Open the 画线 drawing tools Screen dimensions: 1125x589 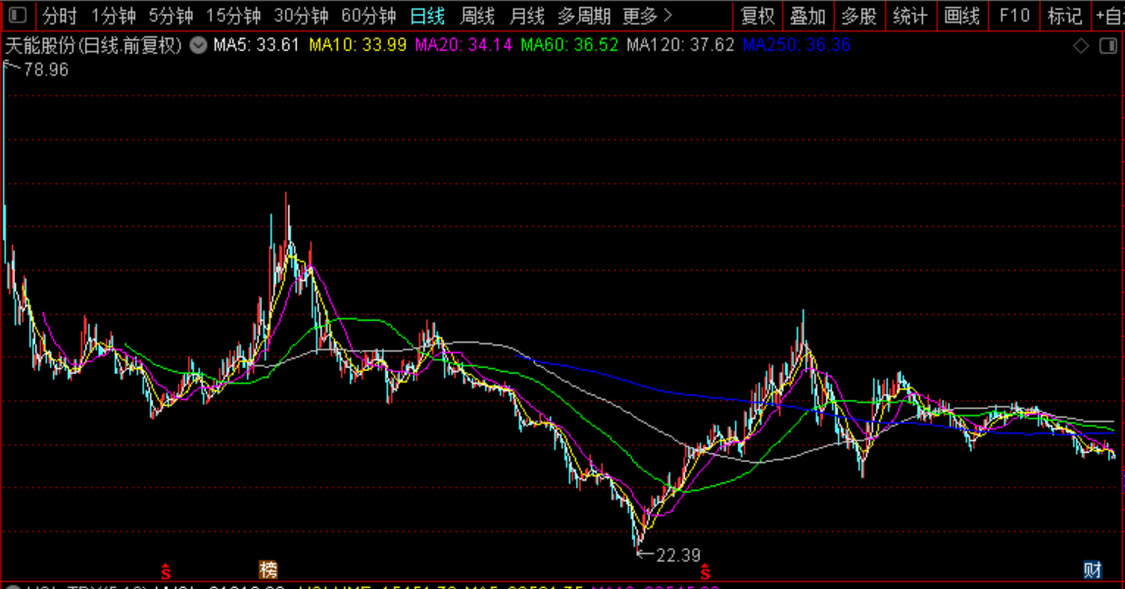tap(962, 15)
